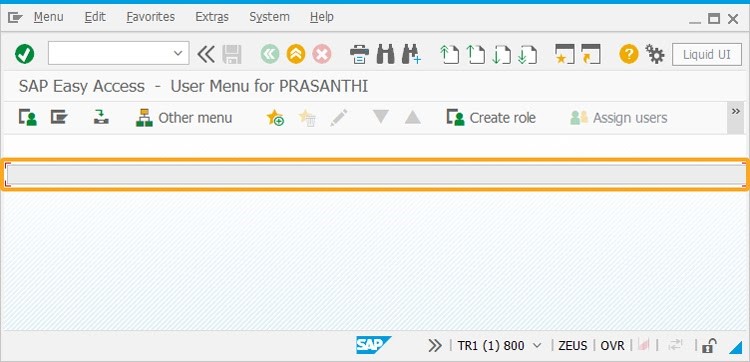Click the Find Next binoculars plus icon
750x362 pixels.
coord(411,54)
